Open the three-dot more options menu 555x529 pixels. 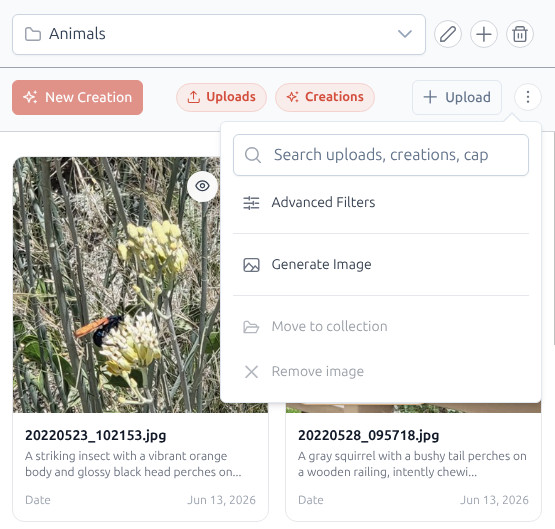click(x=528, y=97)
